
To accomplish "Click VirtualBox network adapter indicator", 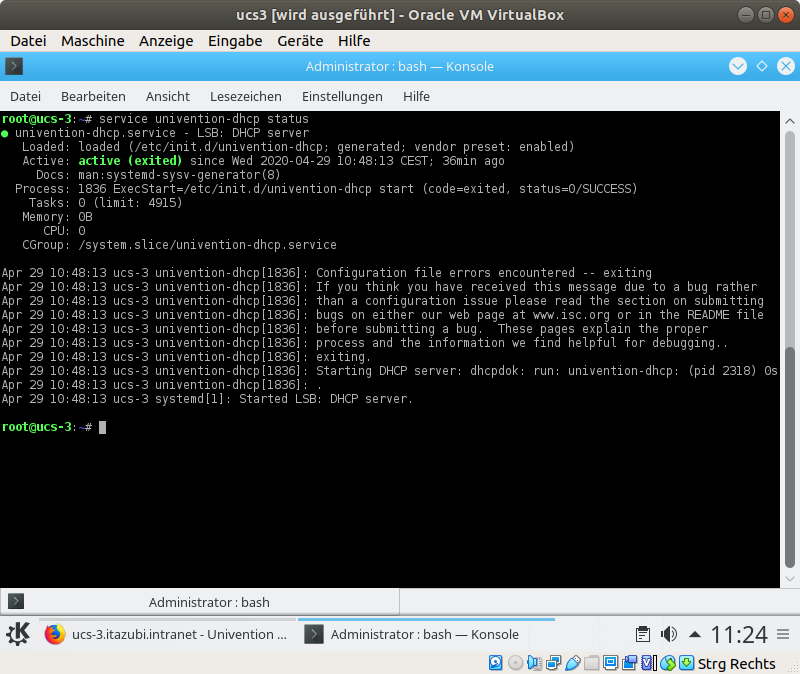I will pos(554,663).
